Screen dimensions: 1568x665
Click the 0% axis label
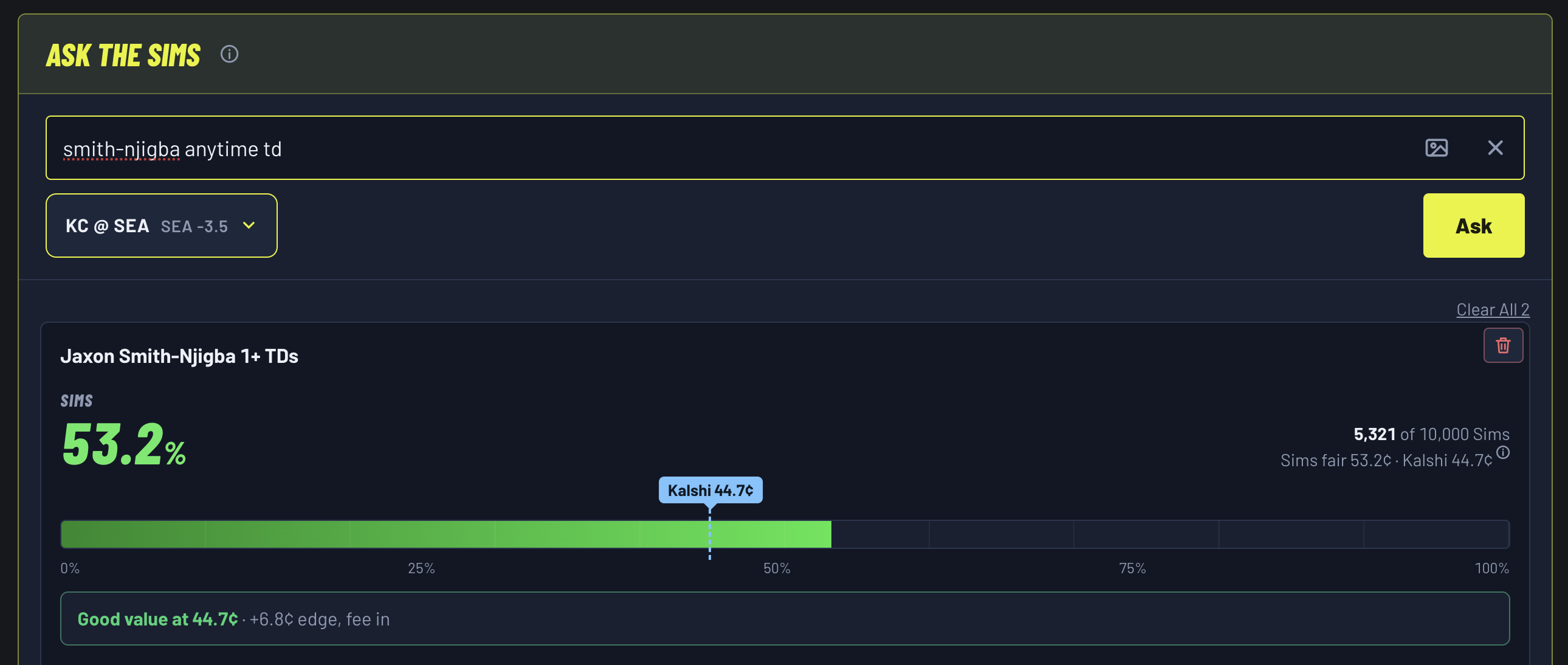pos(70,568)
